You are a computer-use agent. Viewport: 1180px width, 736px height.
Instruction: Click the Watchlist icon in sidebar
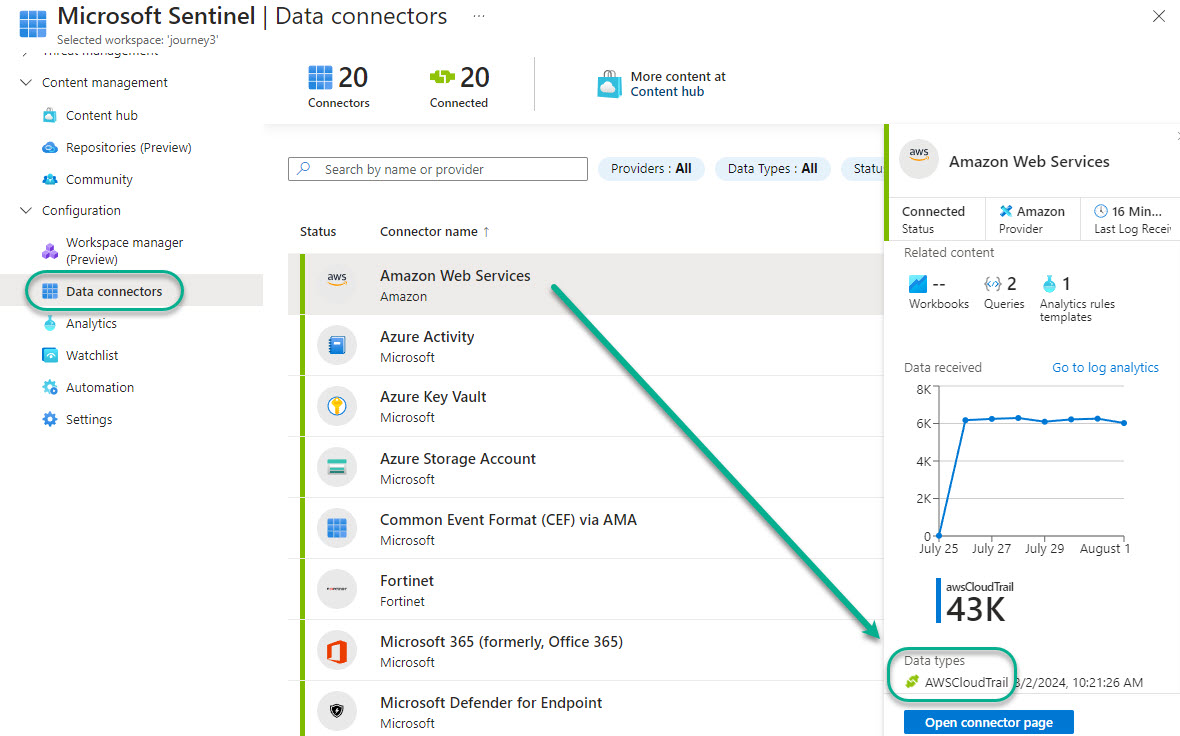click(x=50, y=356)
